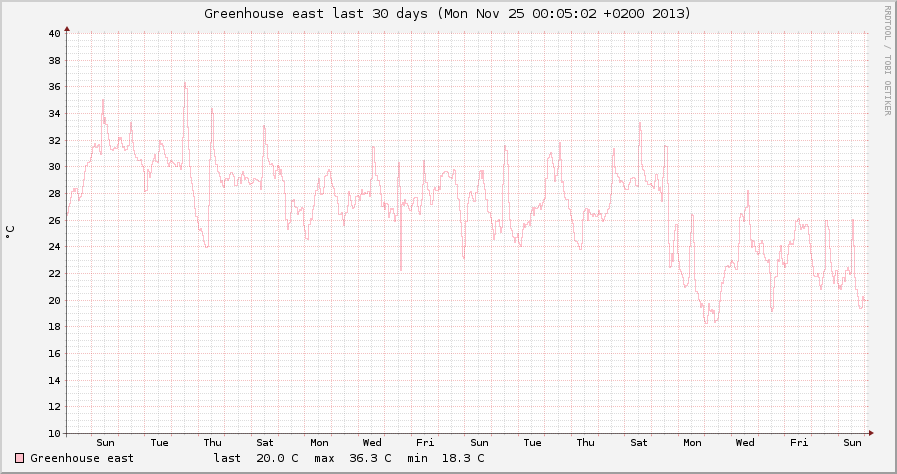The image size is (897, 474).
Task: Click the 'min 18.3 C' value
Action: [446, 459]
